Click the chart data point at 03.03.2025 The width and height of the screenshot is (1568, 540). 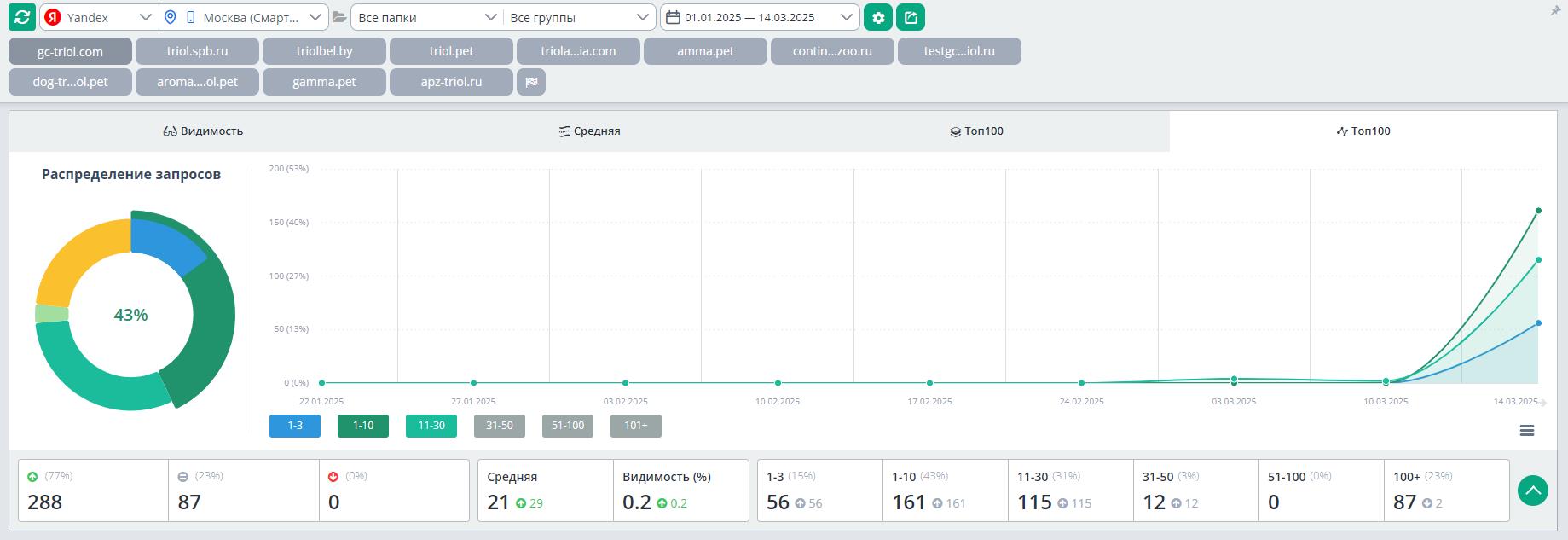pos(1234,379)
